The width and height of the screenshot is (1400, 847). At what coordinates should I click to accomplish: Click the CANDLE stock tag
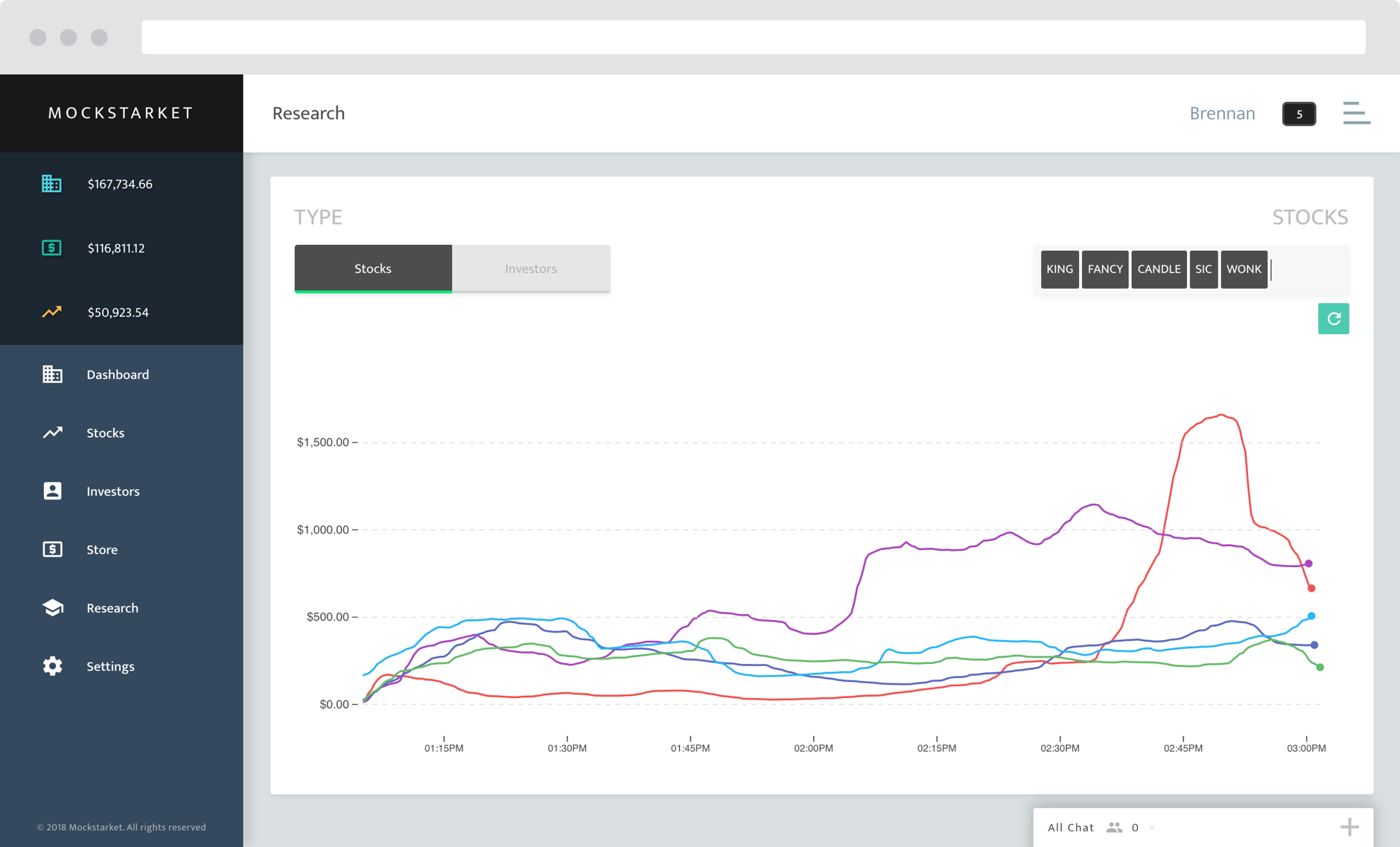point(1159,269)
